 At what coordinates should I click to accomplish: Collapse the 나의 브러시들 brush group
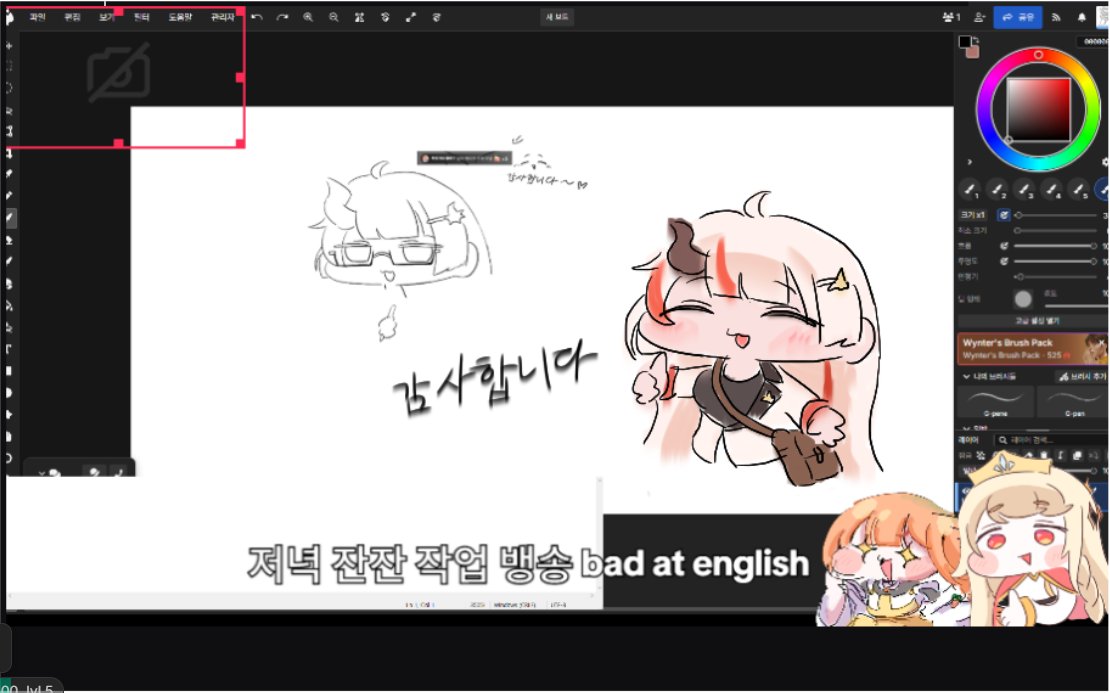pos(966,377)
